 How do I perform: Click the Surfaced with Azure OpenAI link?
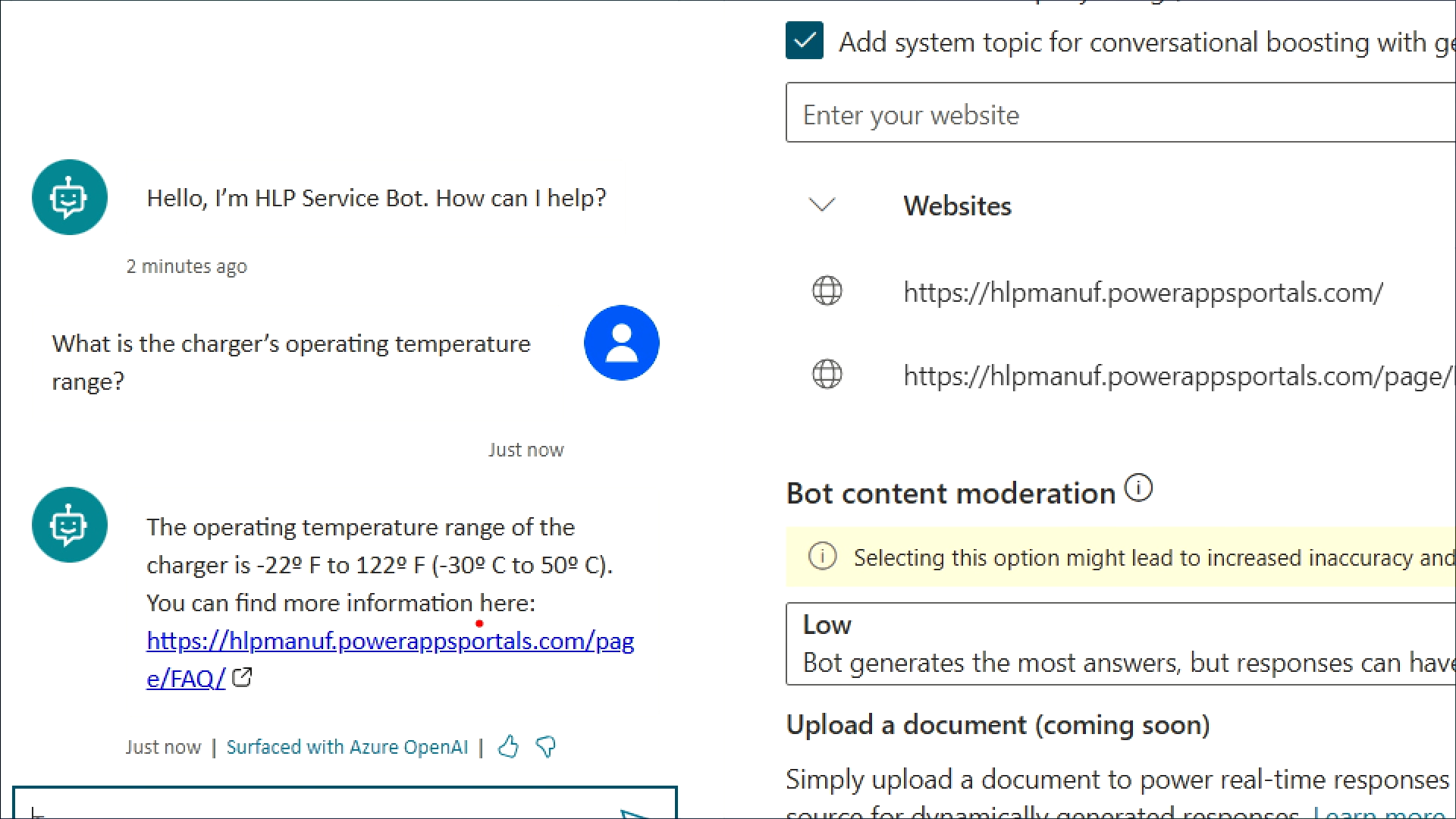click(x=347, y=748)
